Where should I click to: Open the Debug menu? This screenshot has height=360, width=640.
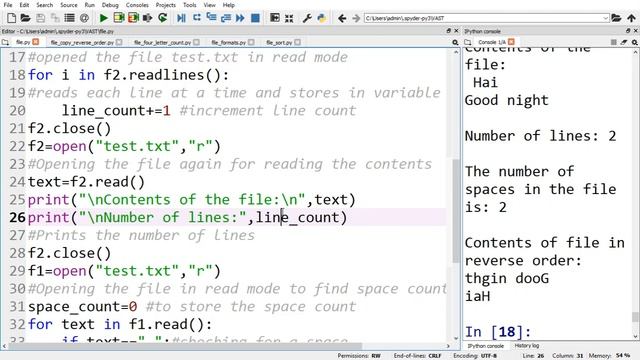pos(110,5)
